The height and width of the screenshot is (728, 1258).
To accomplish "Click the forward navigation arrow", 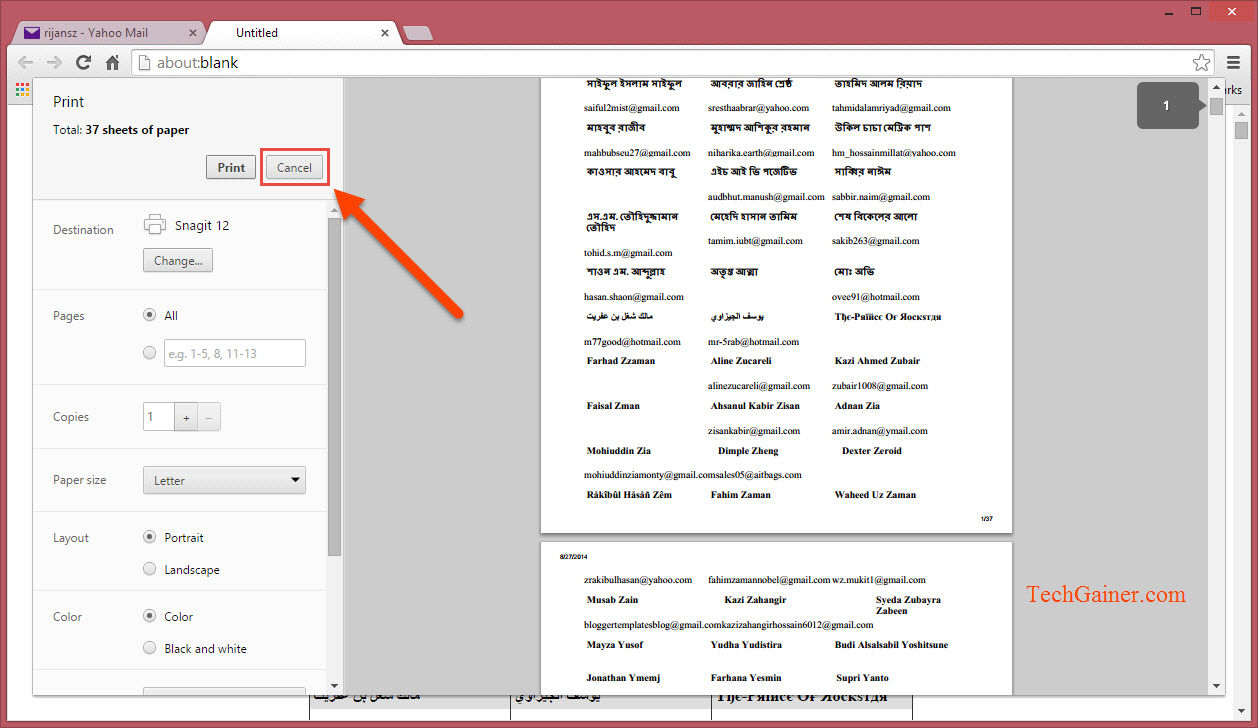I will (x=54, y=62).
